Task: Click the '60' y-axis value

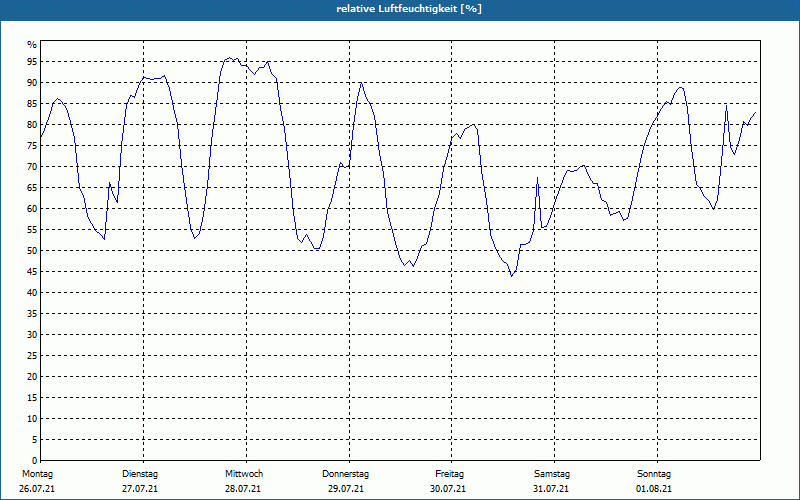Action: point(32,209)
